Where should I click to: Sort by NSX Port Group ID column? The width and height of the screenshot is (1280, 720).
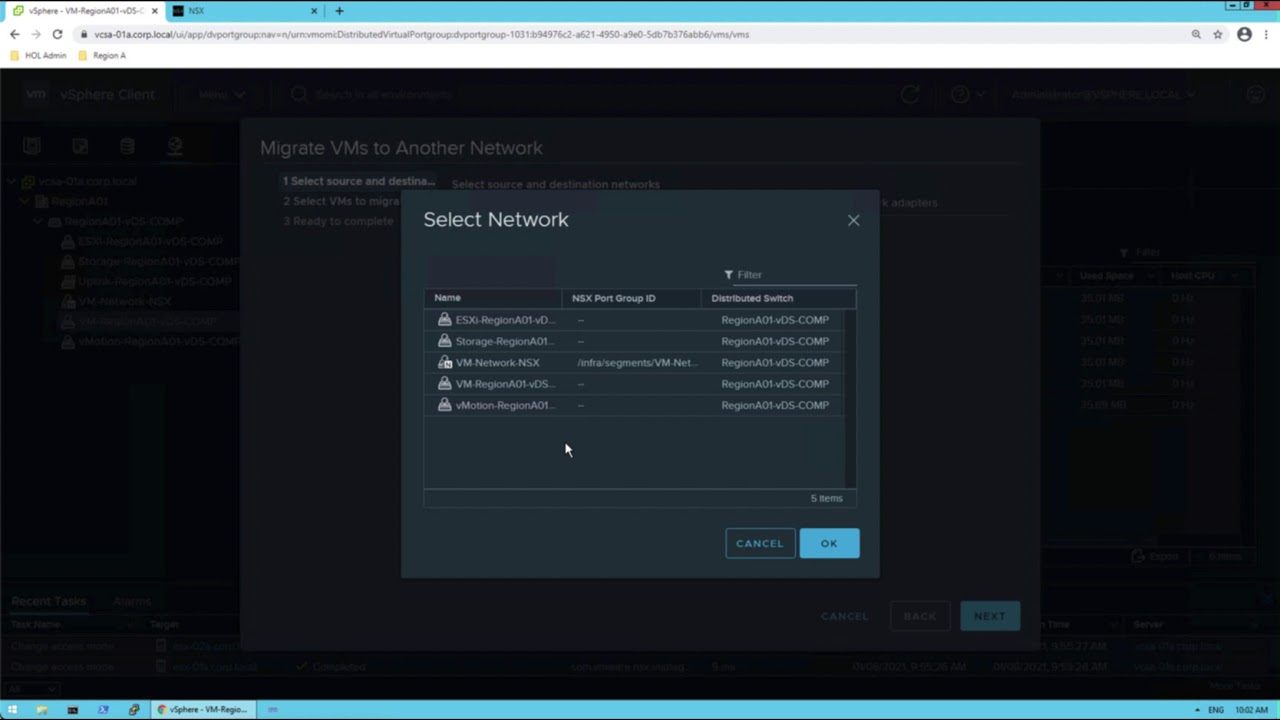coord(613,298)
